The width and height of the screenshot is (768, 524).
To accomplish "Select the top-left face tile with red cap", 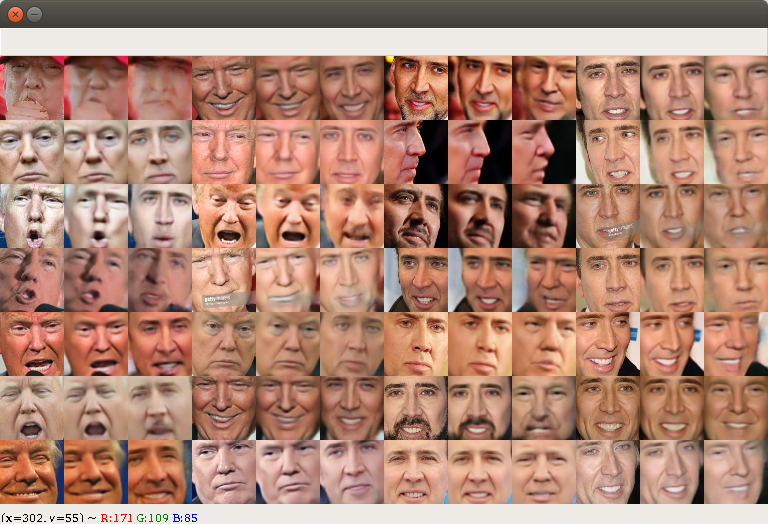I will [x=32, y=88].
